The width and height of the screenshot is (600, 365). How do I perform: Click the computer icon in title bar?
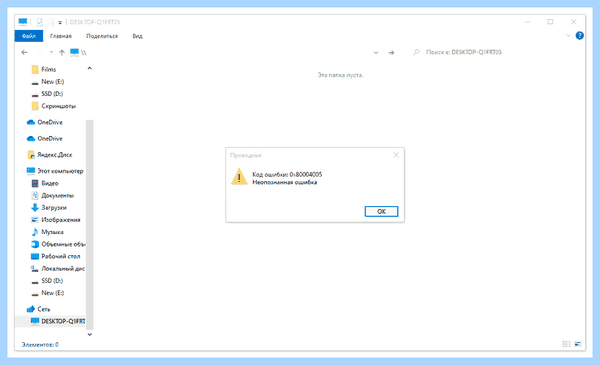23,22
